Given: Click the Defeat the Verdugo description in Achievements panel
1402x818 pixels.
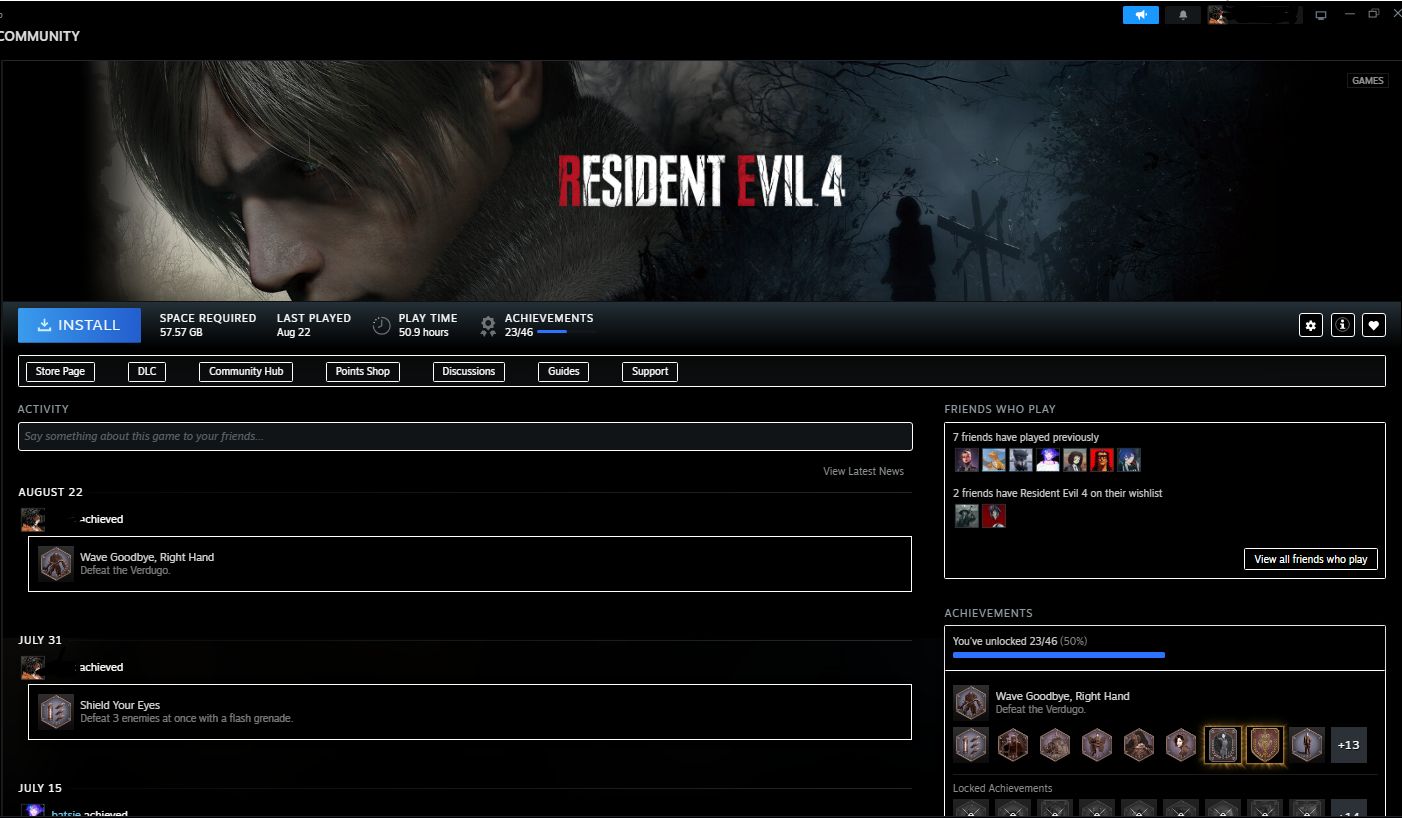Looking at the screenshot, I should 1041,710.
